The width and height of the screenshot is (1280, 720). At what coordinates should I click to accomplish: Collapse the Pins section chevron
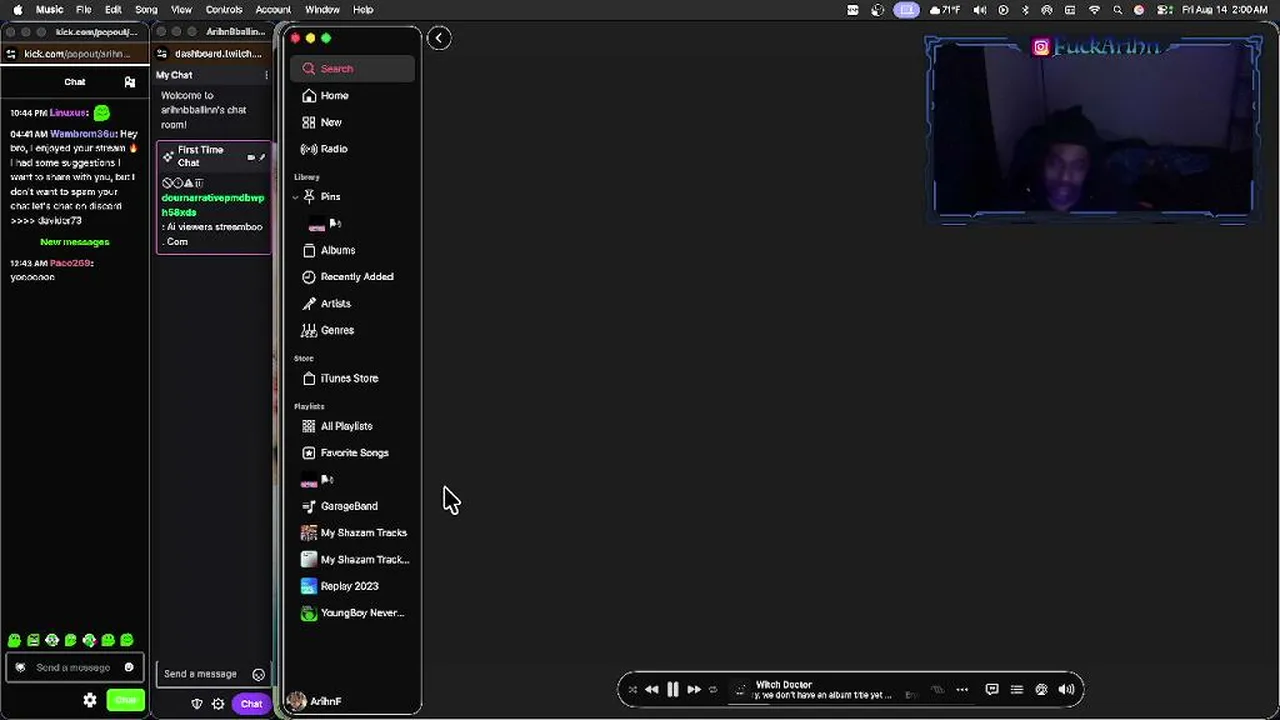coord(296,197)
